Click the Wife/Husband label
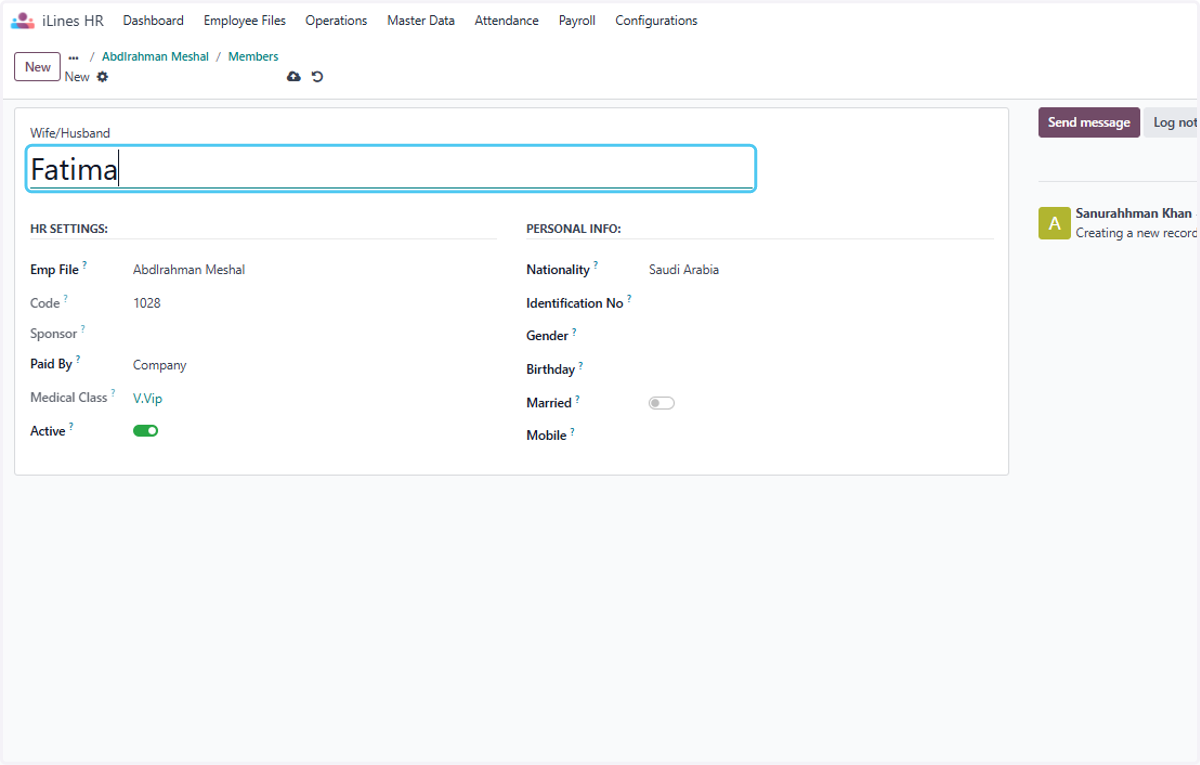Viewport: 1200px width, 765px height. pyautogui.click(x=70, y=133)
